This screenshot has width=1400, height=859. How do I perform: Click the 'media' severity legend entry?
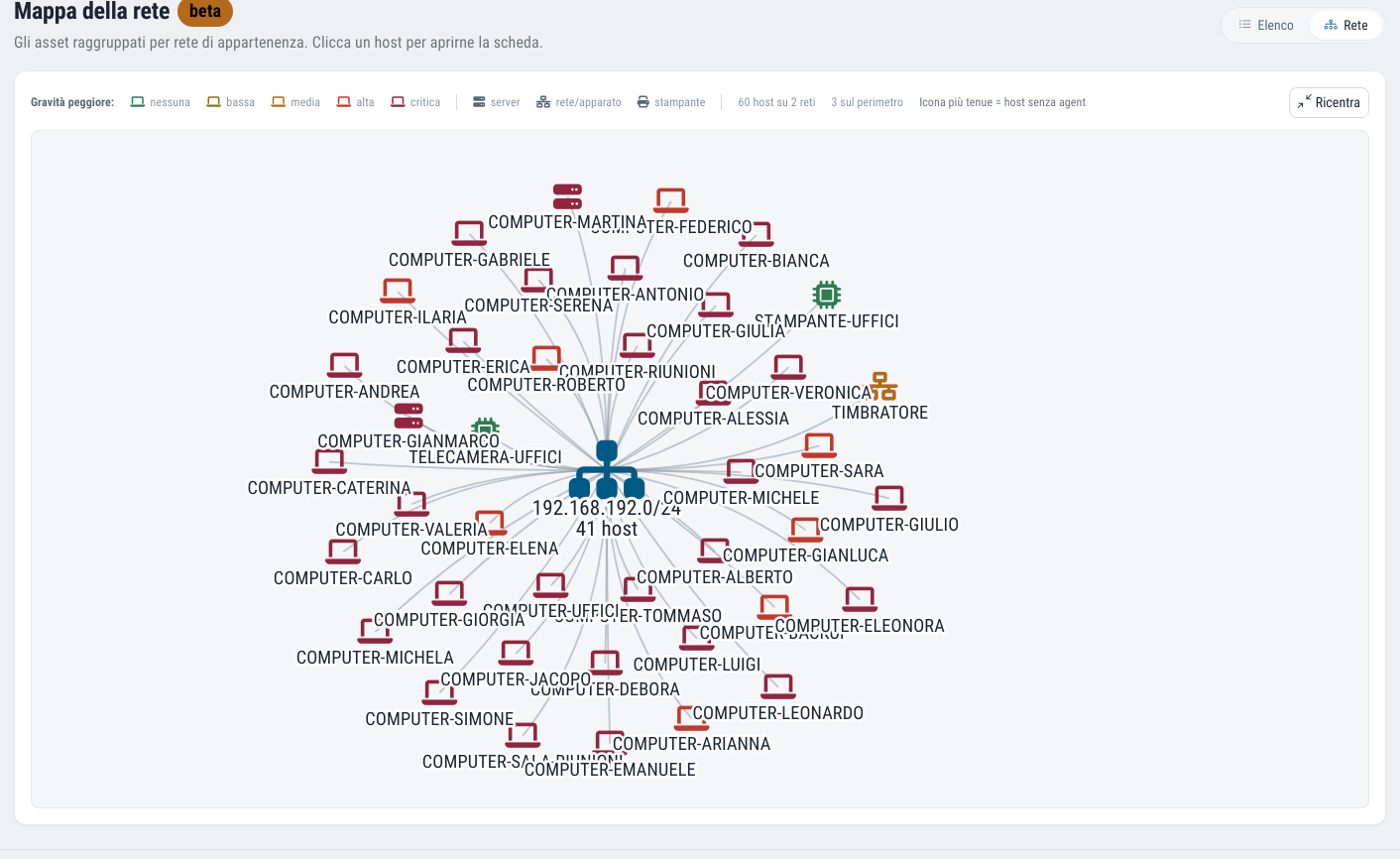(295, 102)
